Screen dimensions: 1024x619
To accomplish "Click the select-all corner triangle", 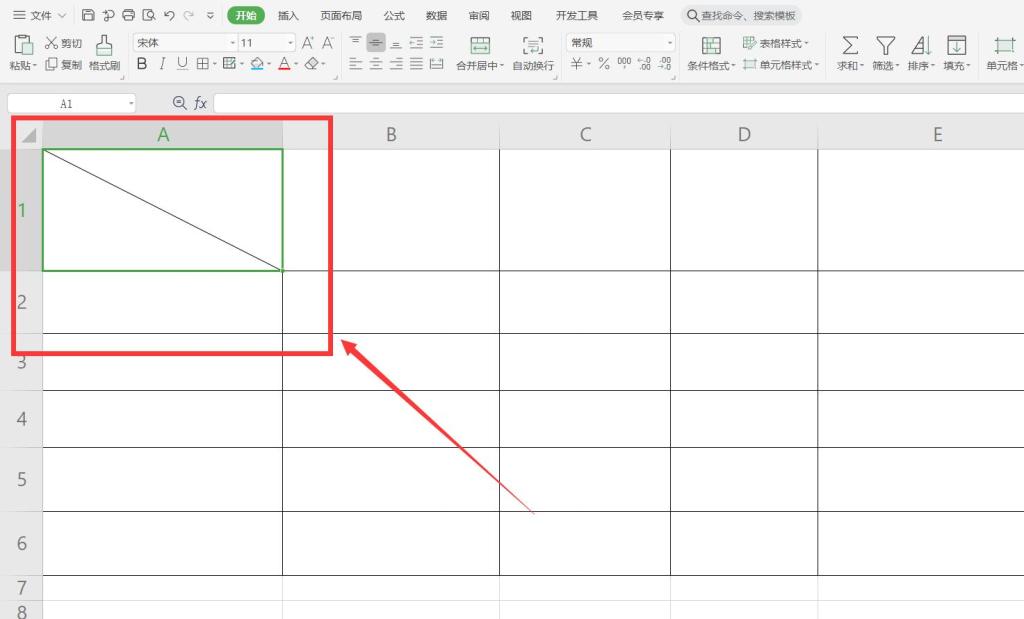I will pos(27,135).
